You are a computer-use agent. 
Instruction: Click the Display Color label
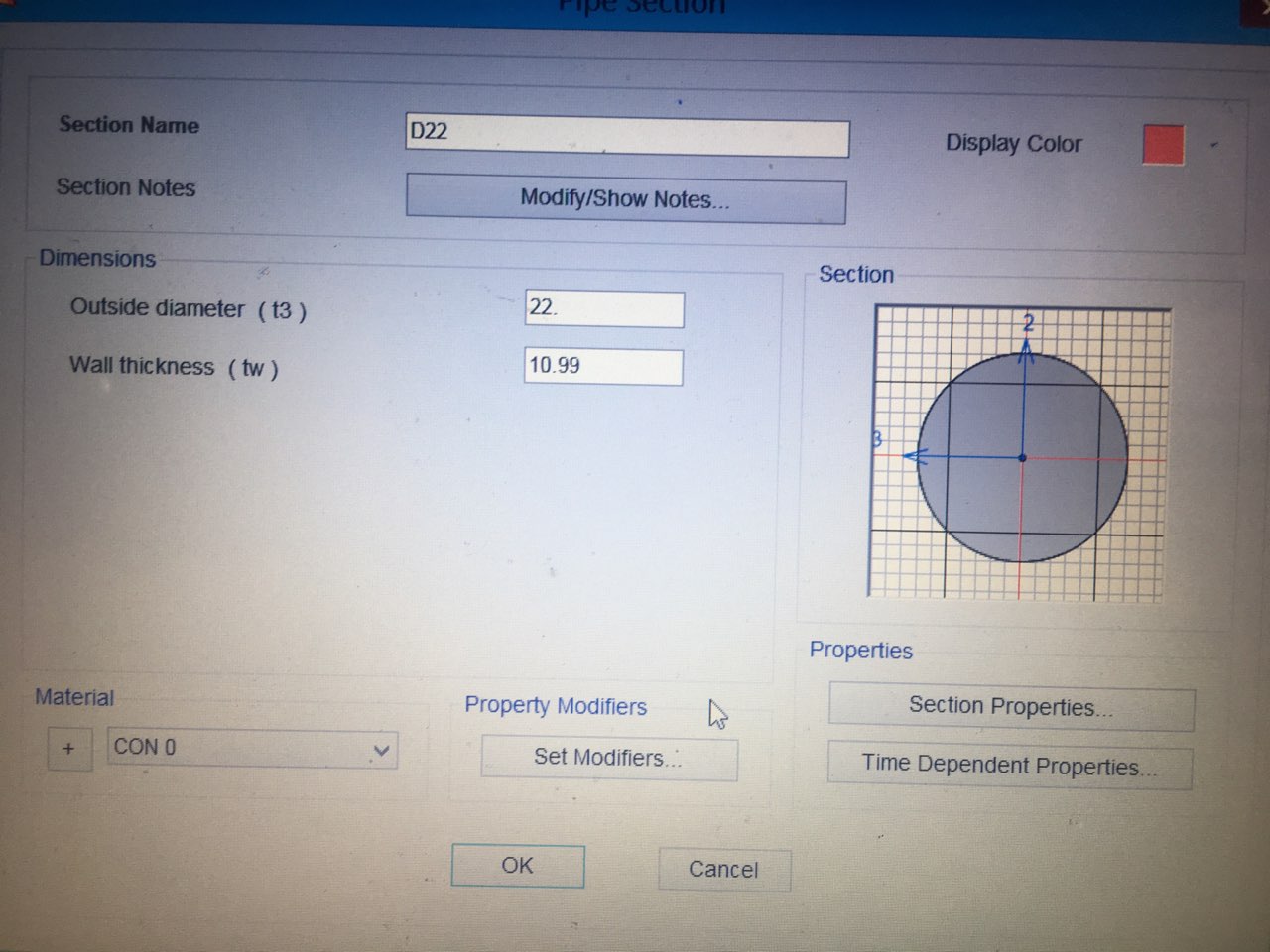tap(1013, 144)
